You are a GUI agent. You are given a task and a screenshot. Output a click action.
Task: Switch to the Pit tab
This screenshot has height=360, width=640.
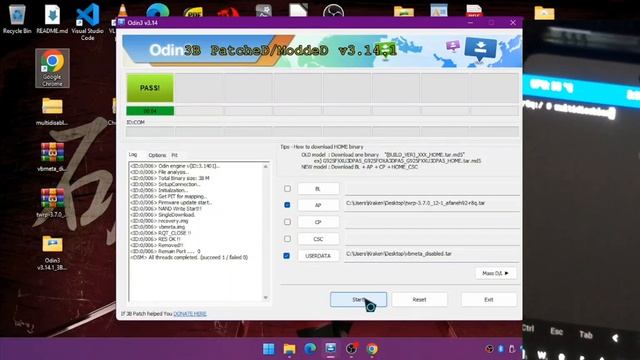click(175, 155)
